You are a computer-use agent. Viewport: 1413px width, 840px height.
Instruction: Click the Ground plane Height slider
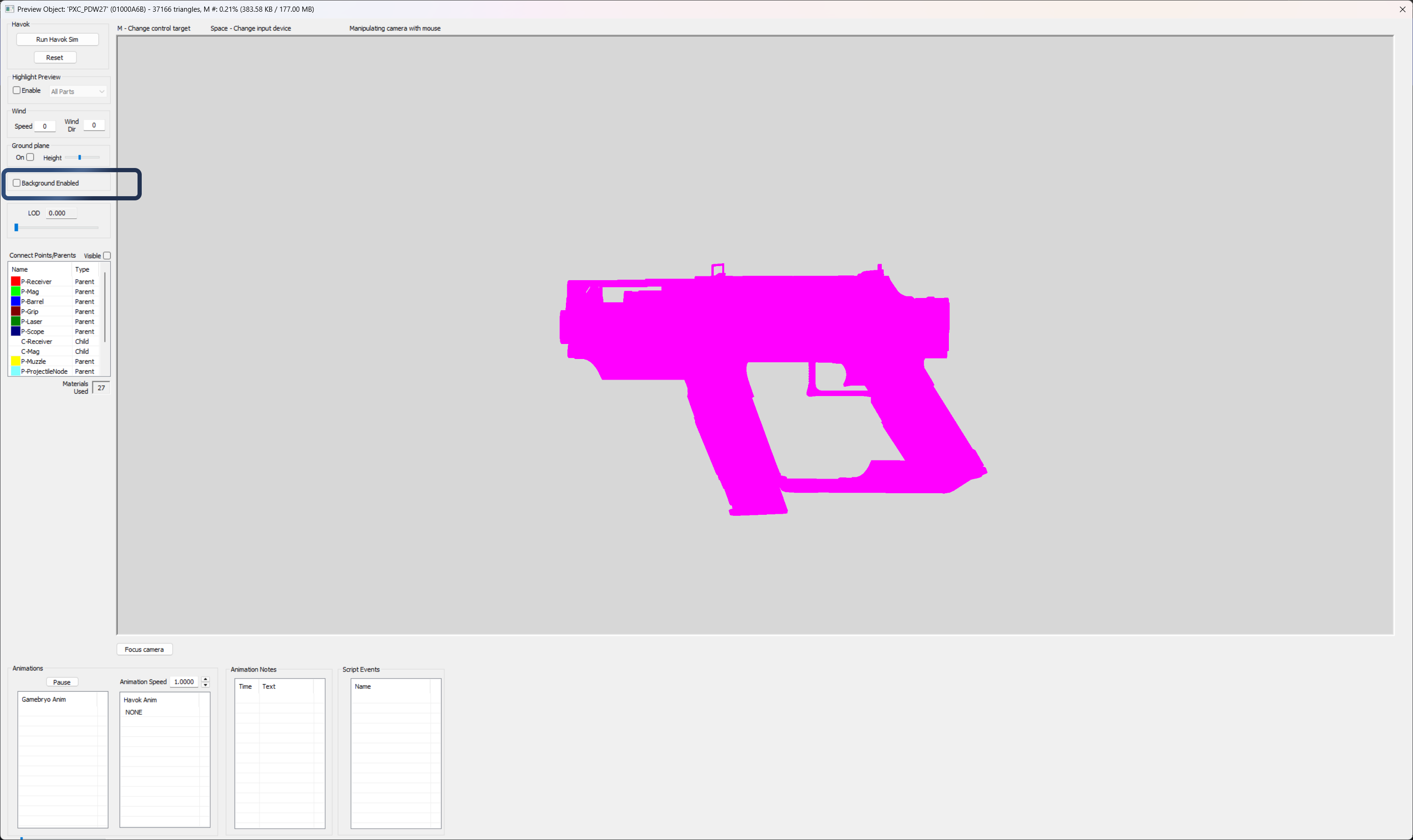click(82, 157)
